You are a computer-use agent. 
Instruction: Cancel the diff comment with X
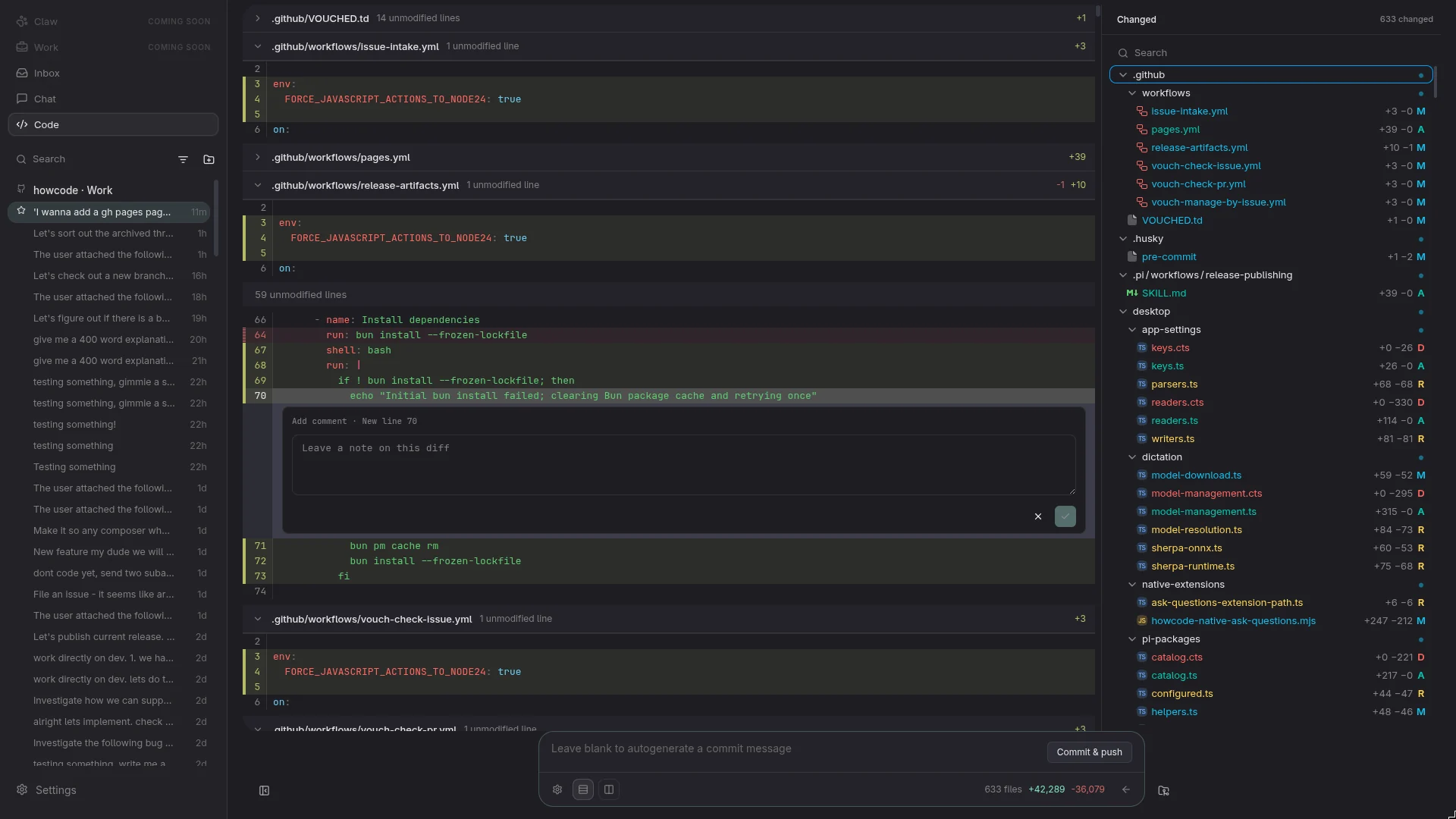(x=1038, y=516)
